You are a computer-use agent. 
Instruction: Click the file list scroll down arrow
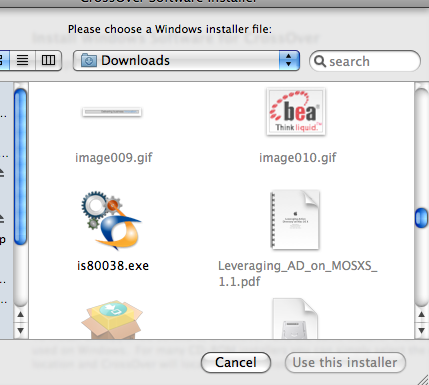[421, 331]
